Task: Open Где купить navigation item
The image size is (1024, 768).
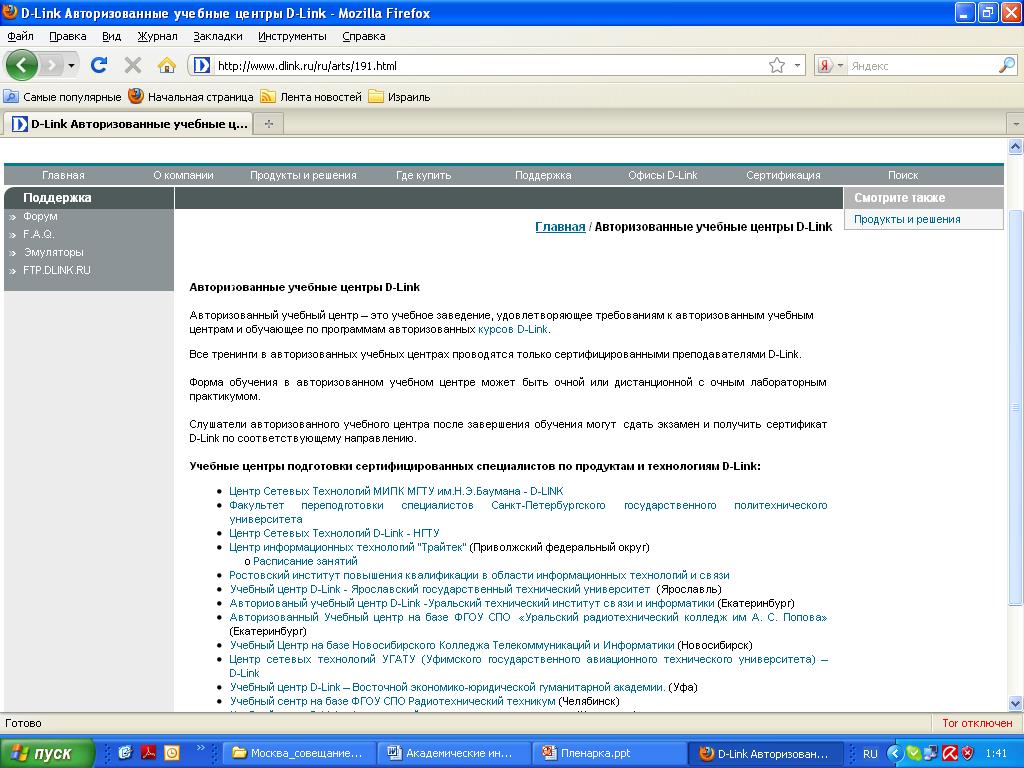Action: (423, 175)
